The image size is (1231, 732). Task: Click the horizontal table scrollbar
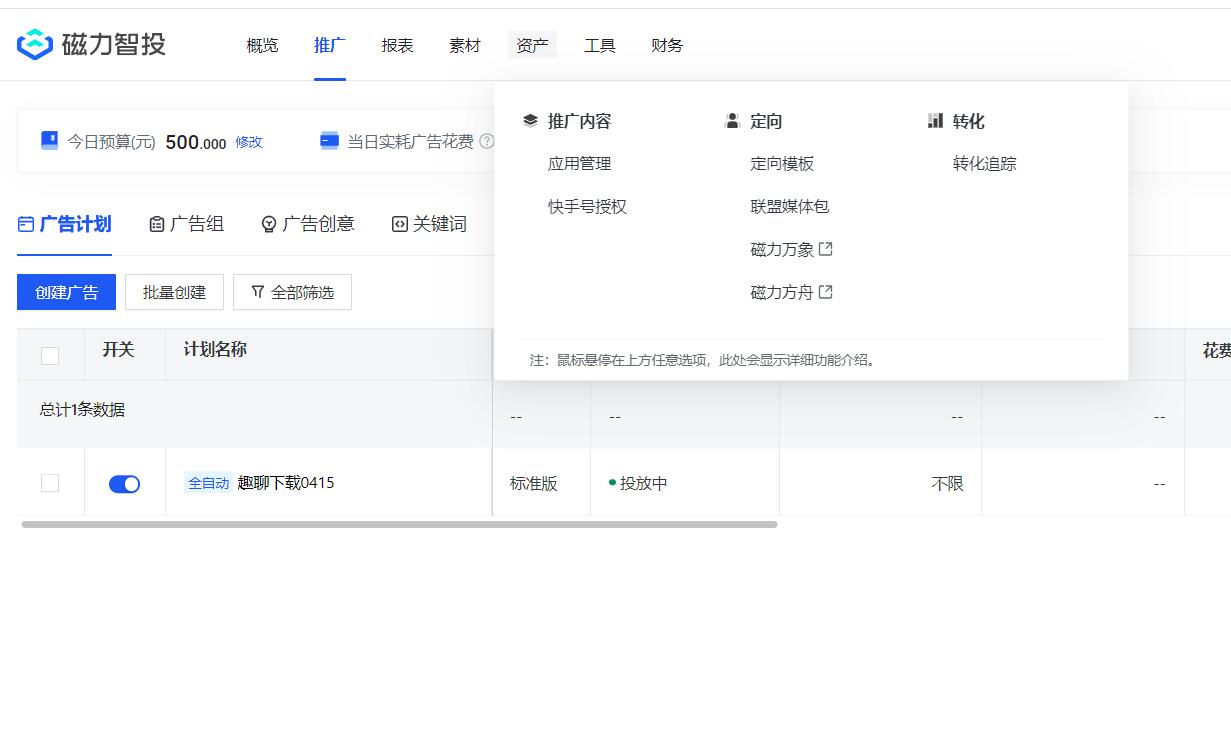point(399,524)
